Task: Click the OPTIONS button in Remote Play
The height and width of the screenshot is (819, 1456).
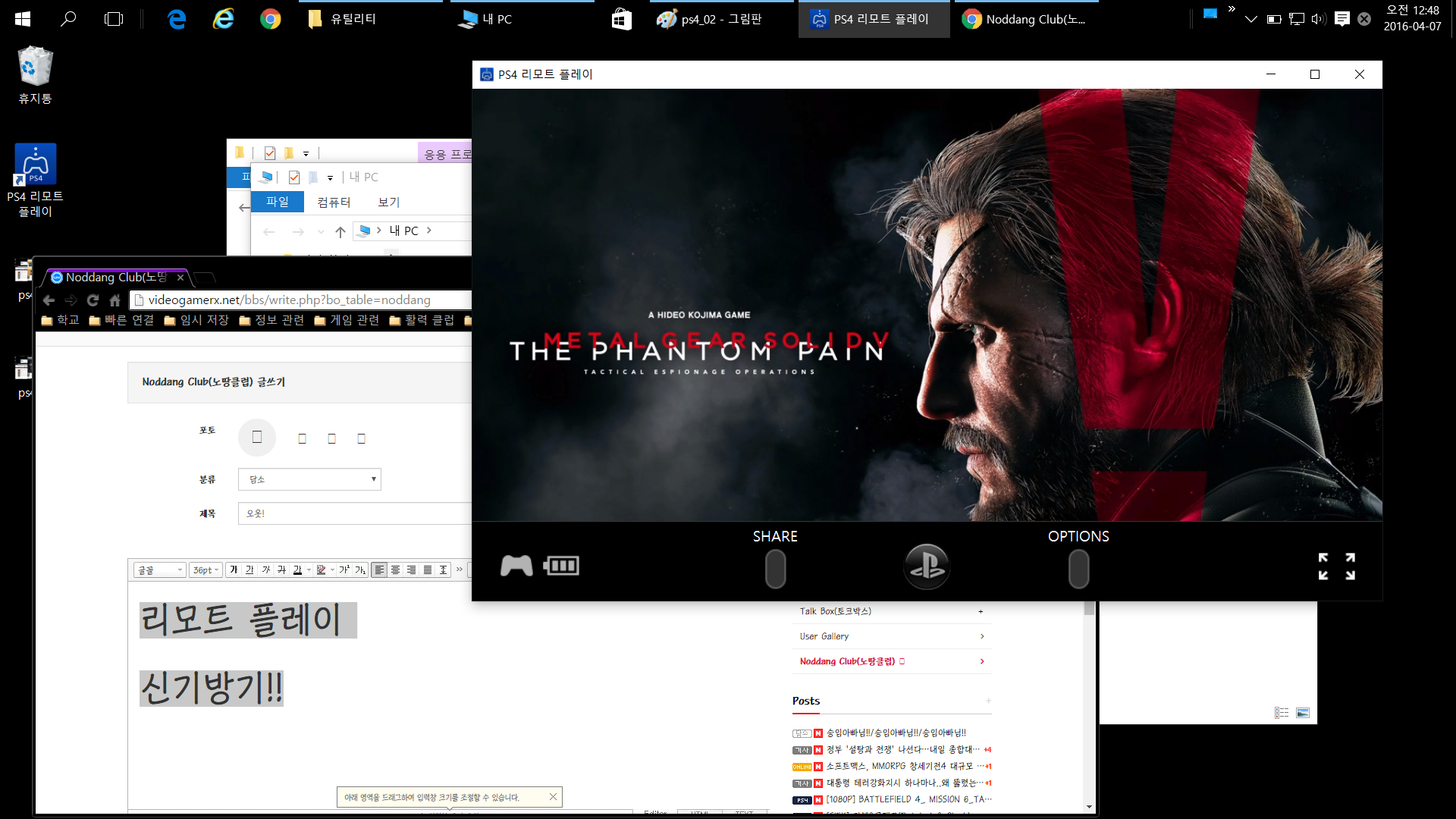Action: pos(1078,568)
